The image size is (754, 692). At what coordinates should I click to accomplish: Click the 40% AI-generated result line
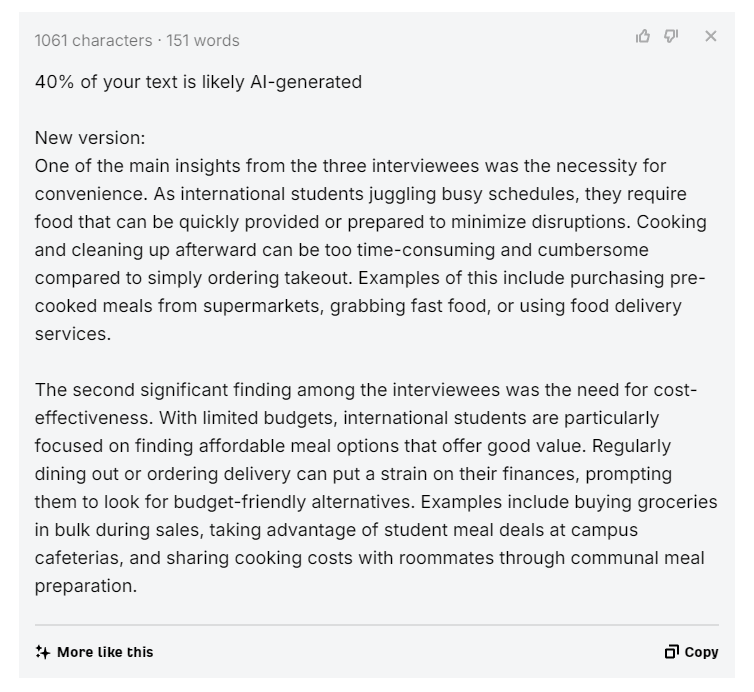point(198,82)
